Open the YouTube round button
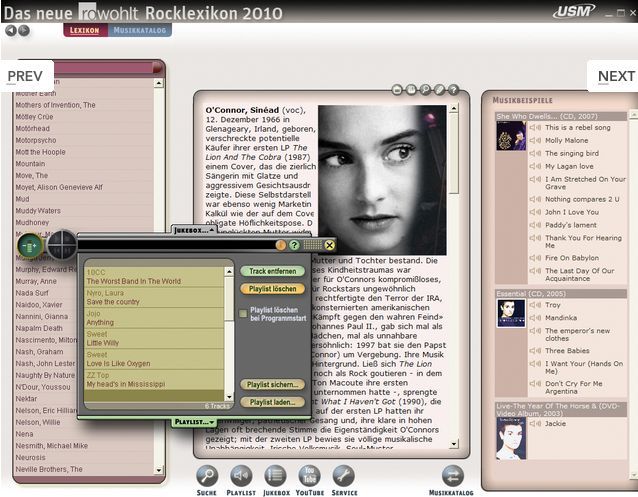 click(310, 476)
